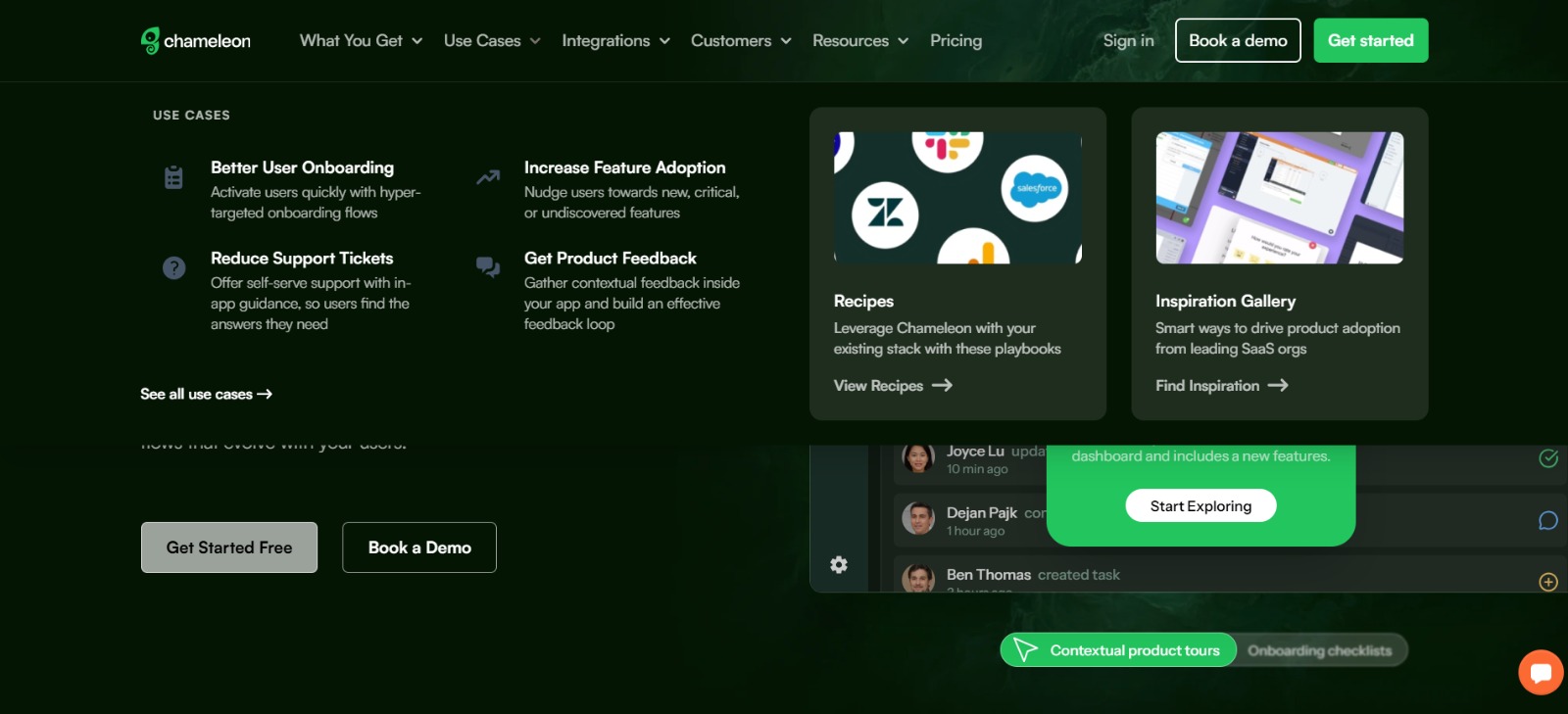Open the Resources dropdown
The width and height of the screenshot is (1568, 714).
pyautogui.click(x=860, y=40)
